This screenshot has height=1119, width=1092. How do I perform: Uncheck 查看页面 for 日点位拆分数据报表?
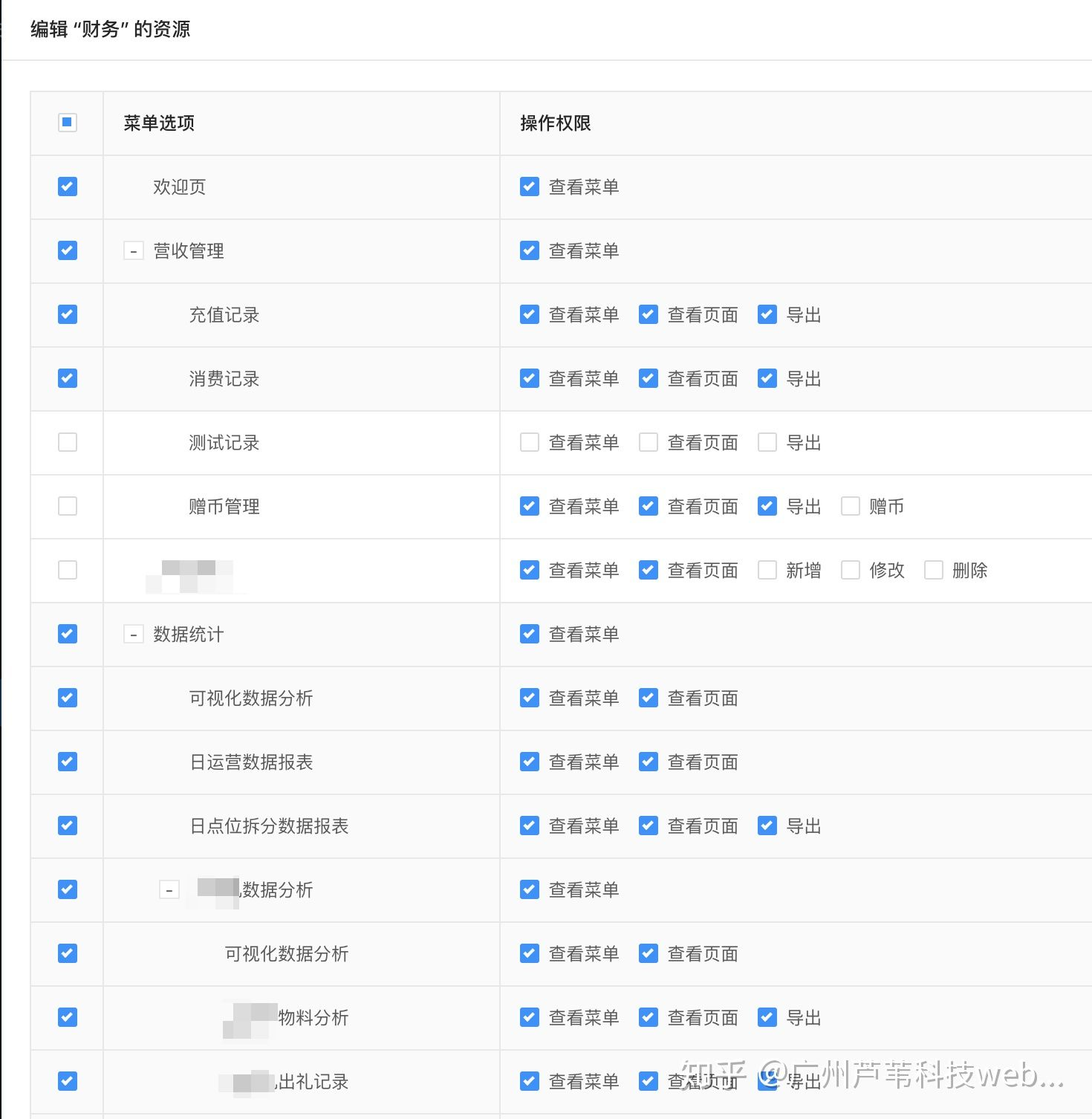(648, 826)
